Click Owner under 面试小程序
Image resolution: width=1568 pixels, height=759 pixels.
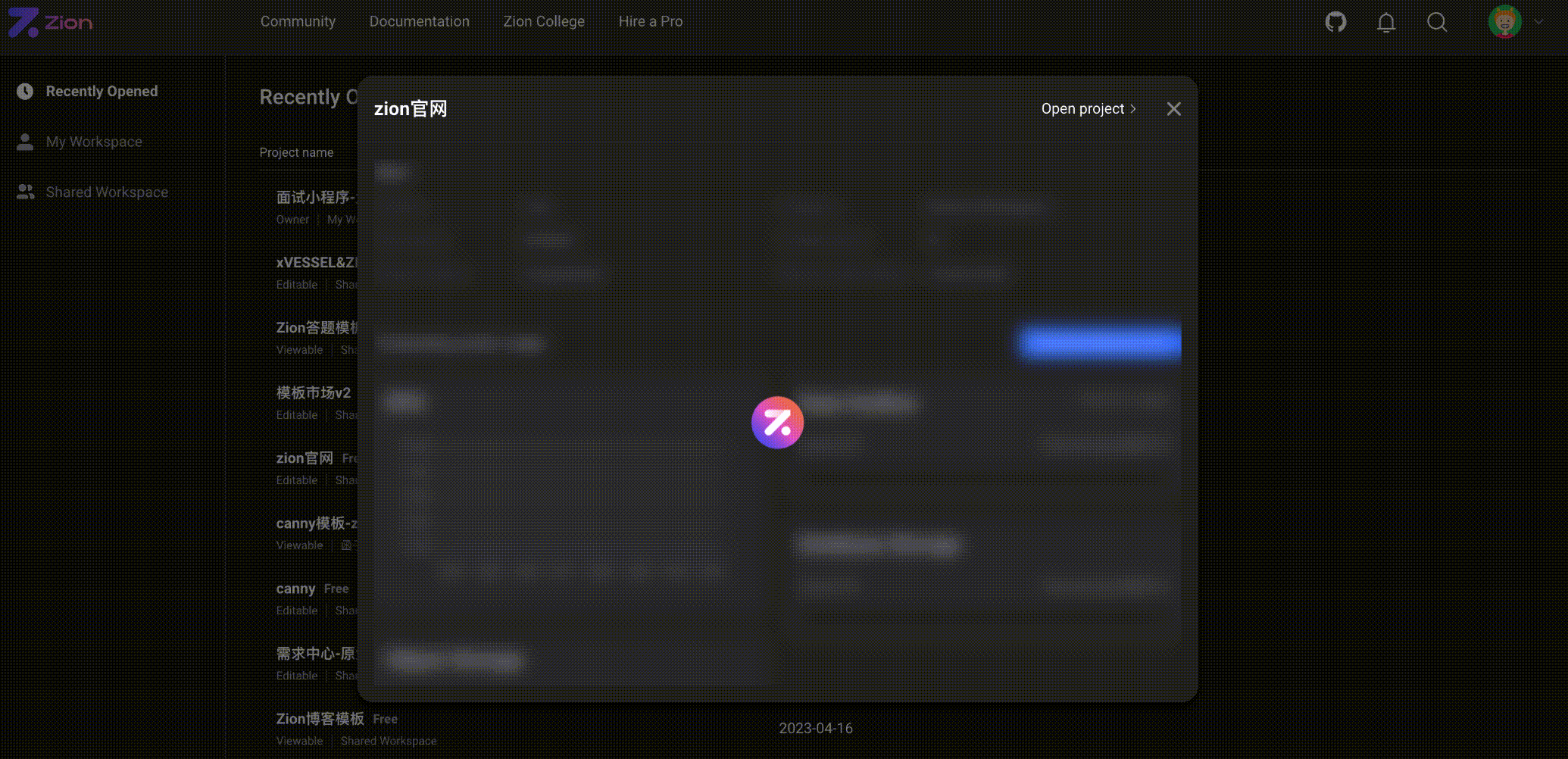(292, 220)
